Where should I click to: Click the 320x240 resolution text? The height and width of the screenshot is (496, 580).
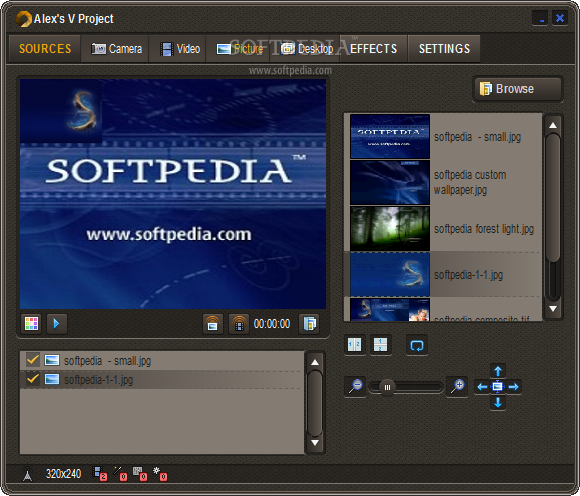(x=63, y=474)
